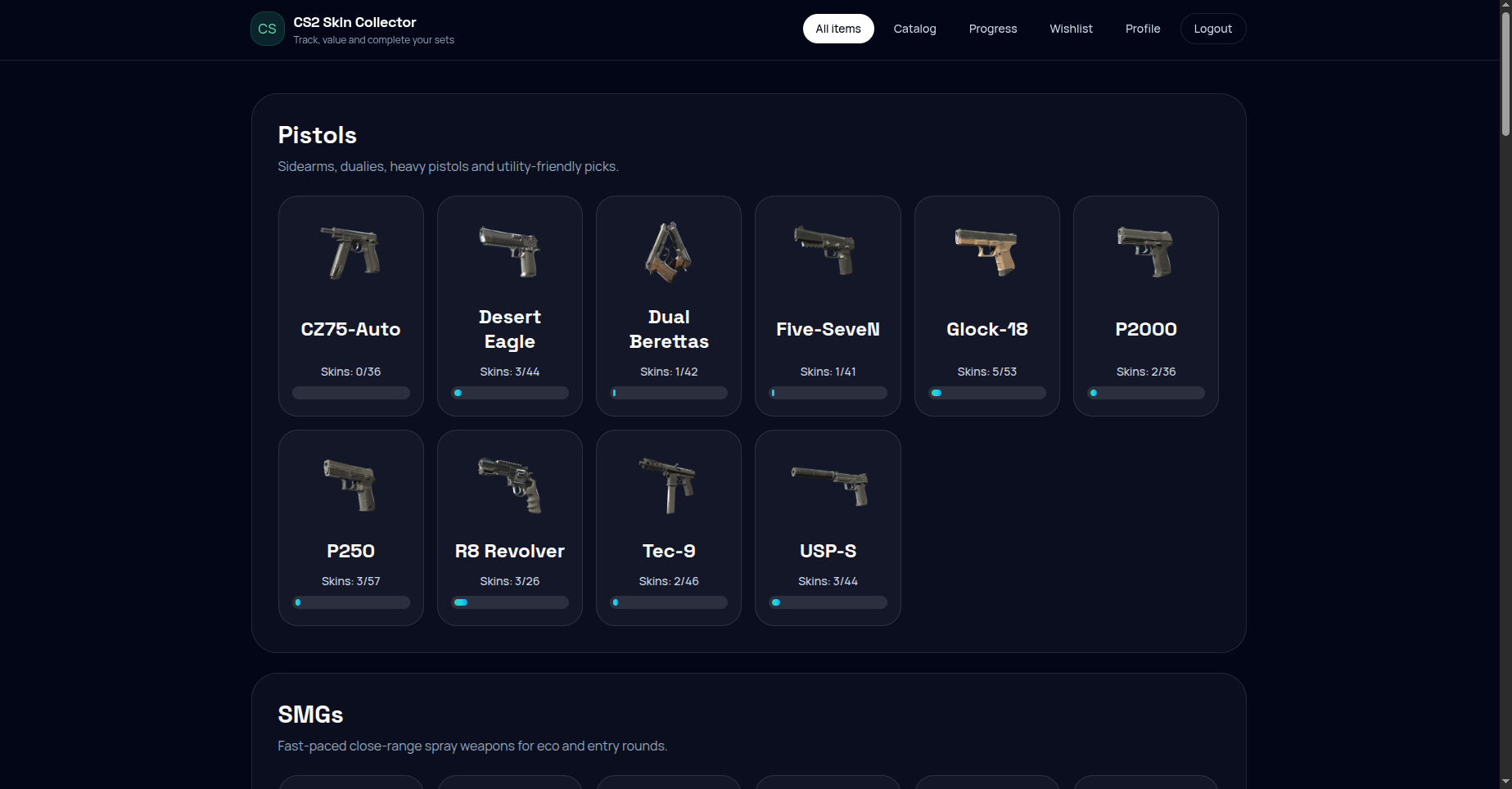The height and width of the screenshot is (789, 1512).
Task: Go to the Profile page
Action: click(x=1143, y=29)
